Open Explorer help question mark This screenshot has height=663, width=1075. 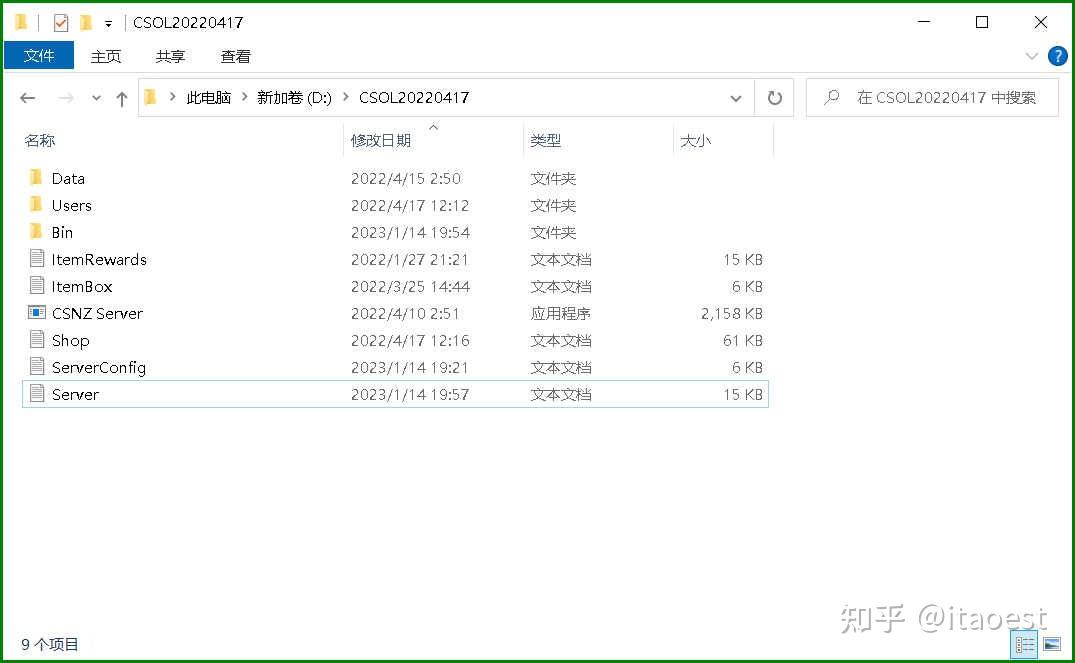(1057, 56)
